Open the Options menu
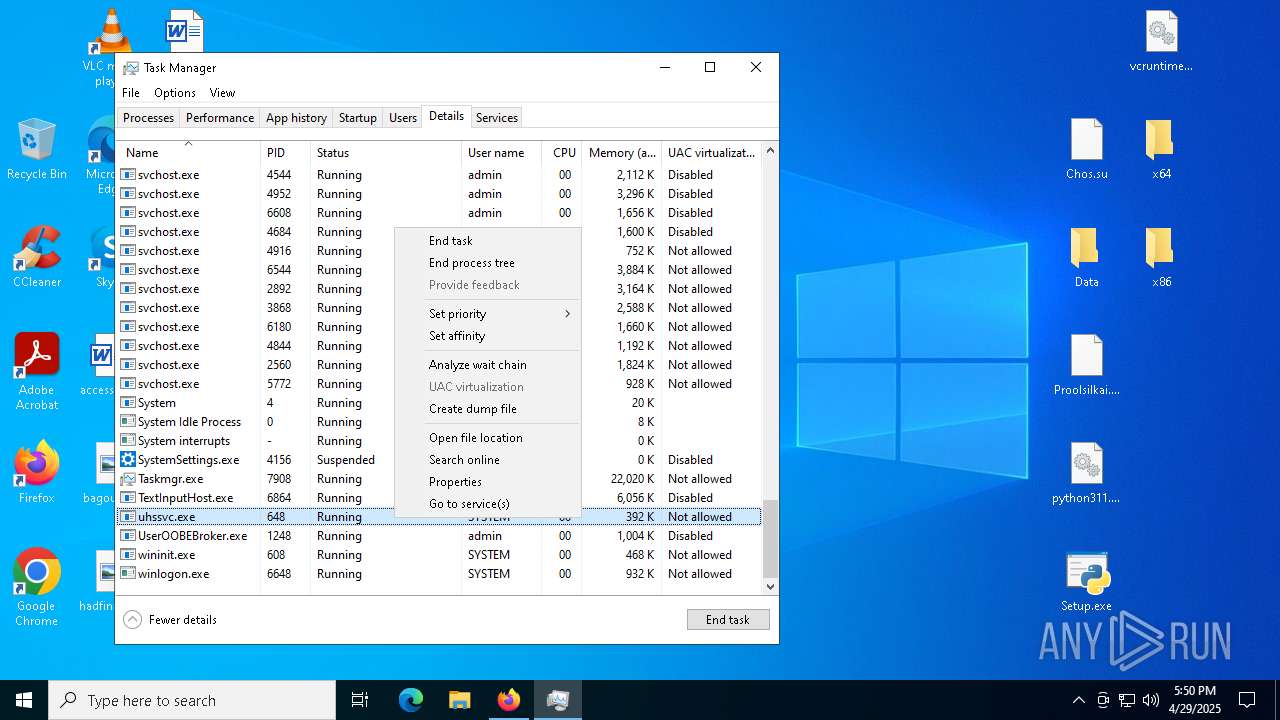The width and height of the screenshot is (1280, 720). pos(175,93)
